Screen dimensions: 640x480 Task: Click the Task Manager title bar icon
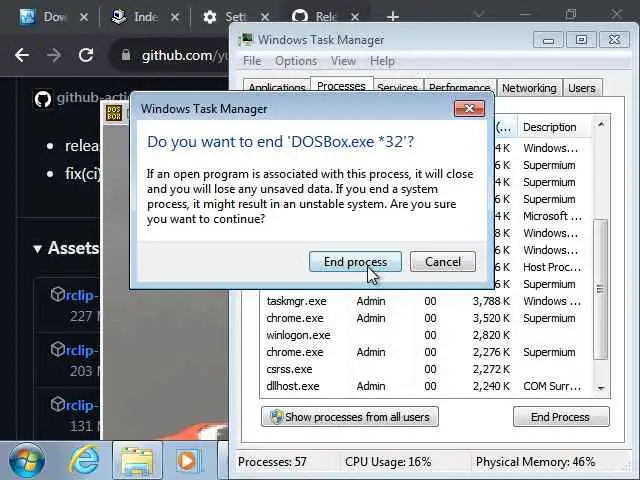point(246,40)
